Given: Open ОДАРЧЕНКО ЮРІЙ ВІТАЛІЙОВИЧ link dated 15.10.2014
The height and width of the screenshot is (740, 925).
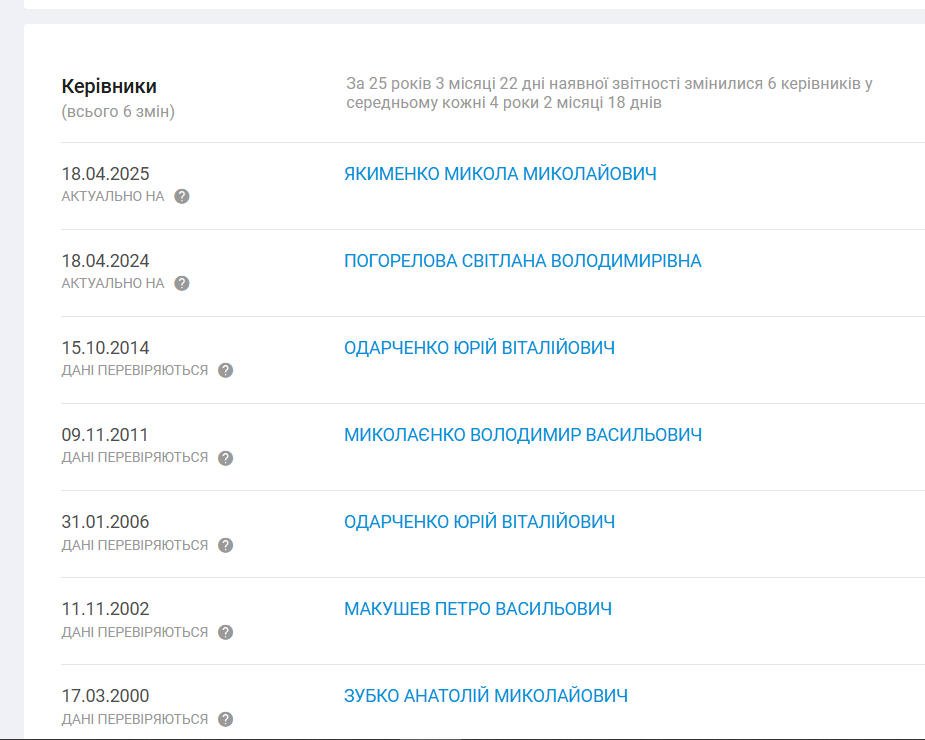Looking at the screenshot, I should coord(480,348).
